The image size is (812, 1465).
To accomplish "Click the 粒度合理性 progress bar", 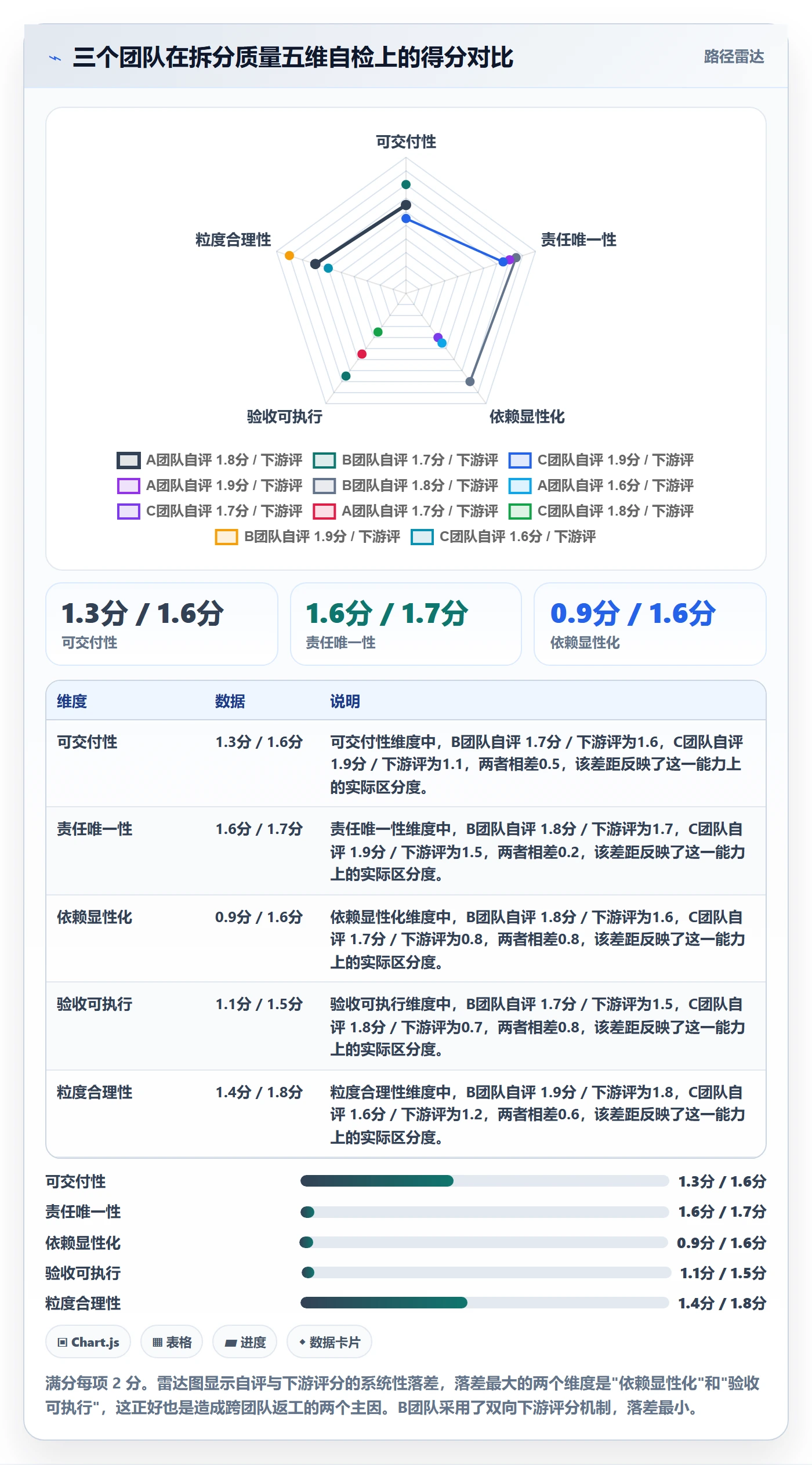I will 484,1303.
